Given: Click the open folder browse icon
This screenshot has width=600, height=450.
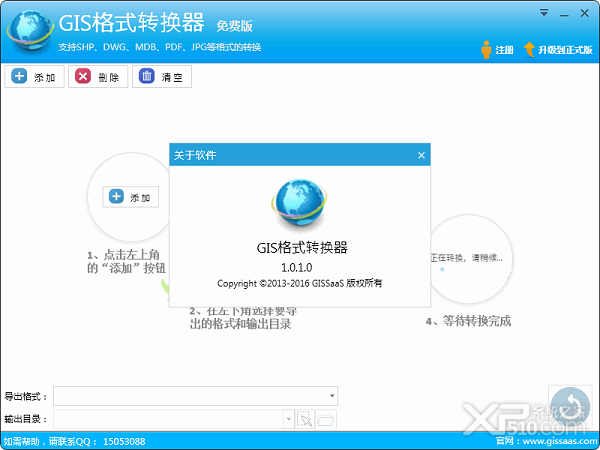Looking at the screenshot, I should tap(326, 419).
